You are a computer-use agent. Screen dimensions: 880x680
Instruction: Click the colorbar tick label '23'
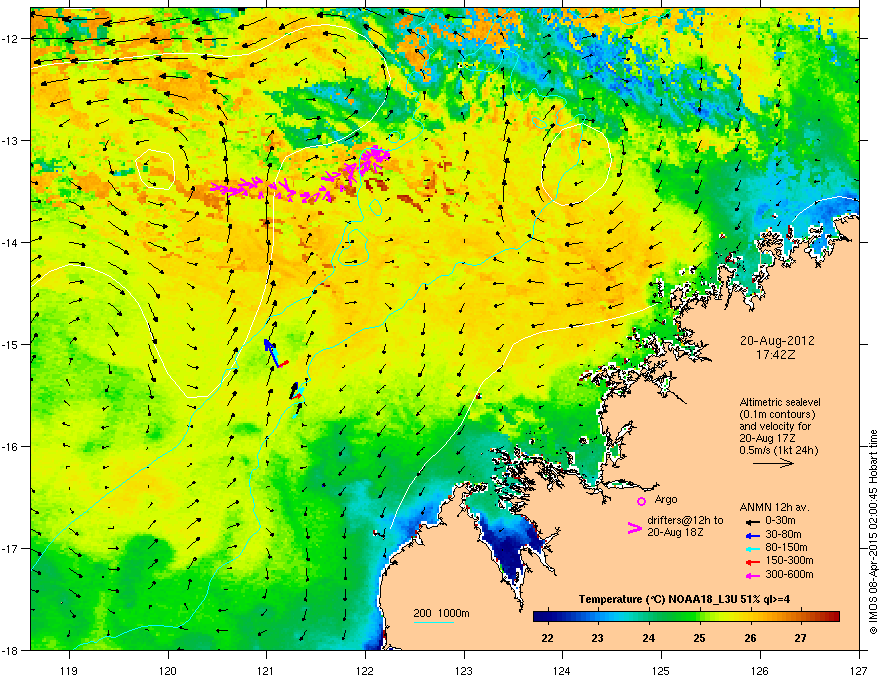pyautogui.click(x=598, y=638)
